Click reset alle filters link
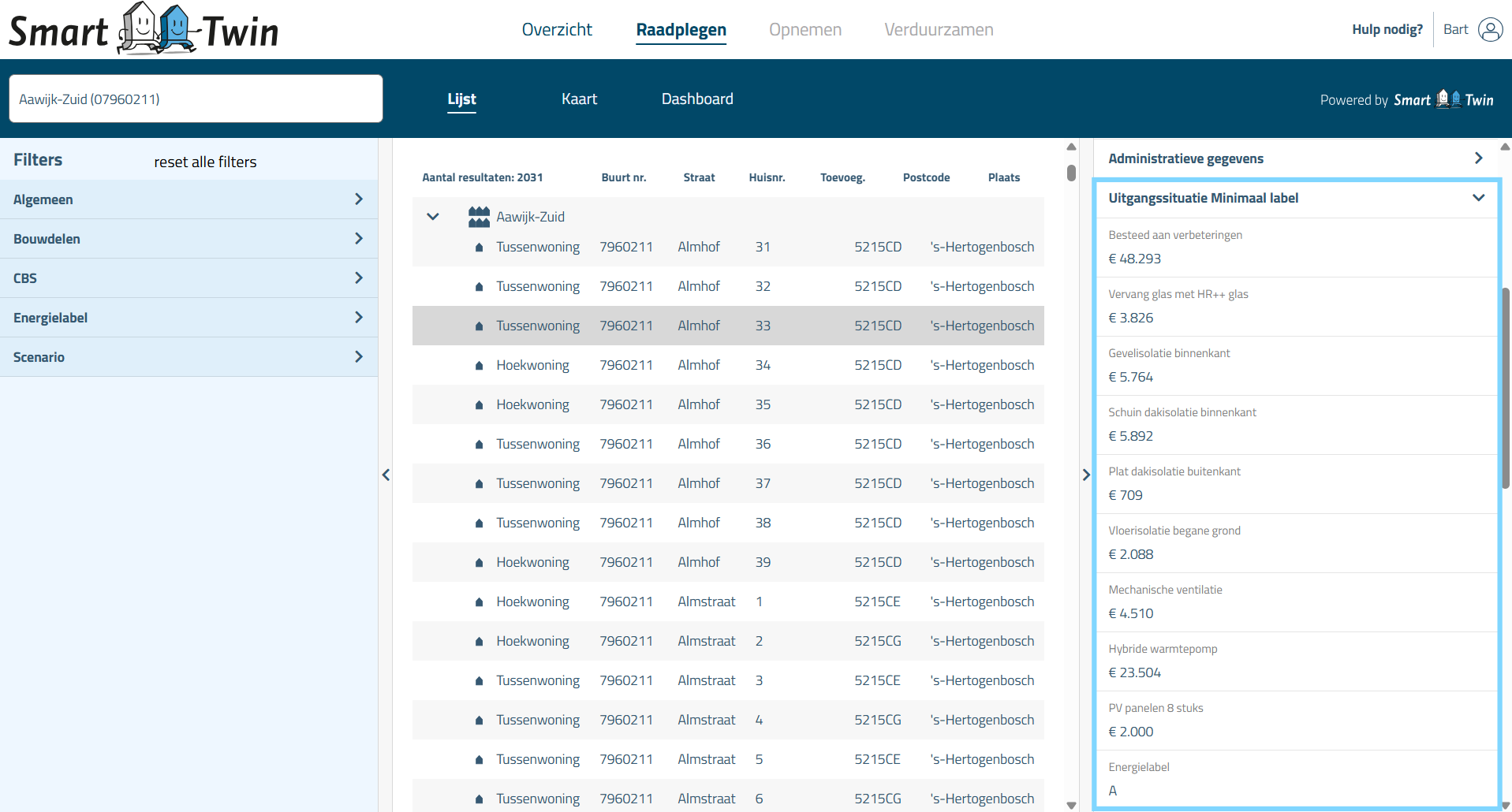This screenshot has width=1512, height=812. point(205,162)
